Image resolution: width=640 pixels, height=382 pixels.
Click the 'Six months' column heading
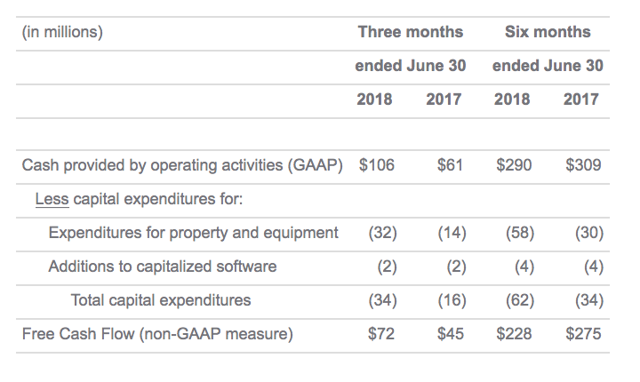coord(547,32)
